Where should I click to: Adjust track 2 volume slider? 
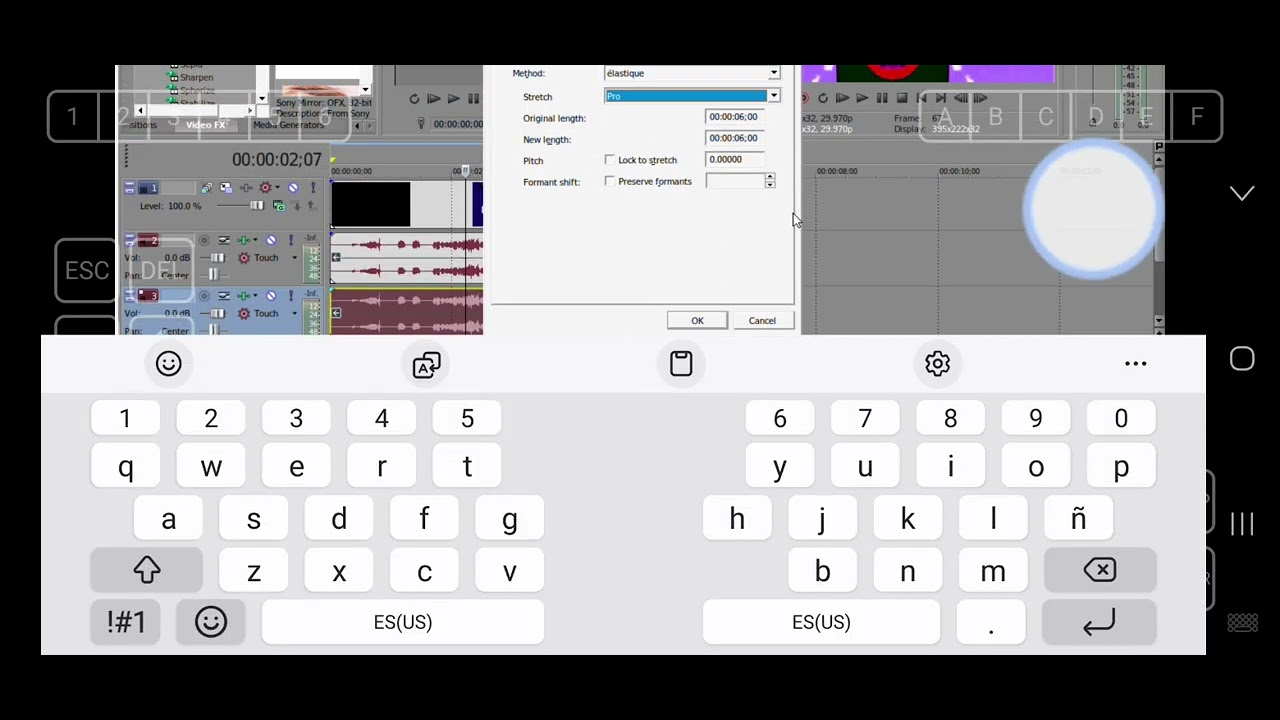pos(217,258)
